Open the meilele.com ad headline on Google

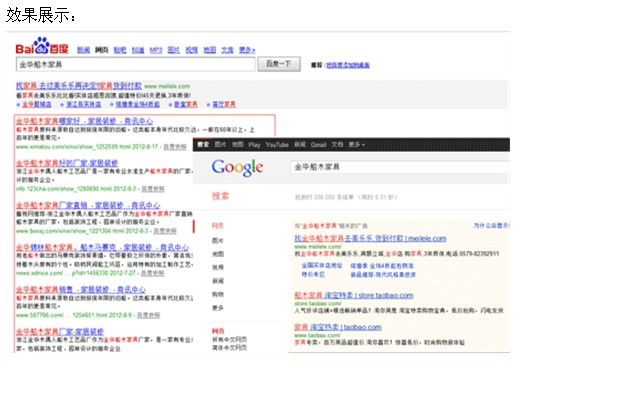(370, 238)
